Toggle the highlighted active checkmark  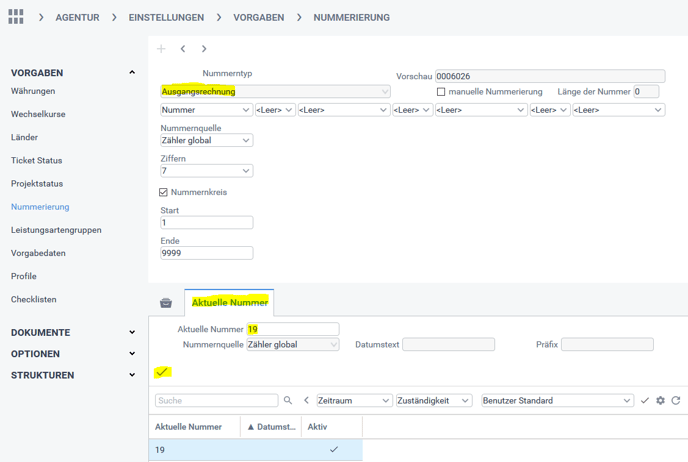click(161, 372)
